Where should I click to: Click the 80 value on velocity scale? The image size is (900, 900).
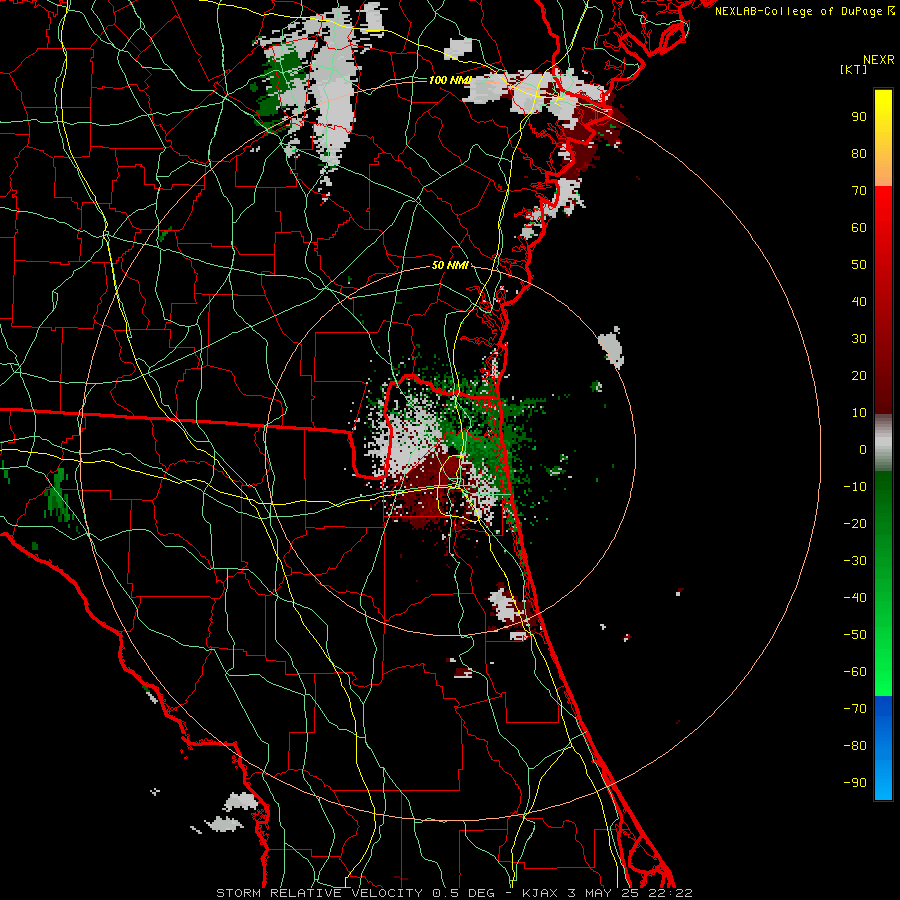pos(859,154)
